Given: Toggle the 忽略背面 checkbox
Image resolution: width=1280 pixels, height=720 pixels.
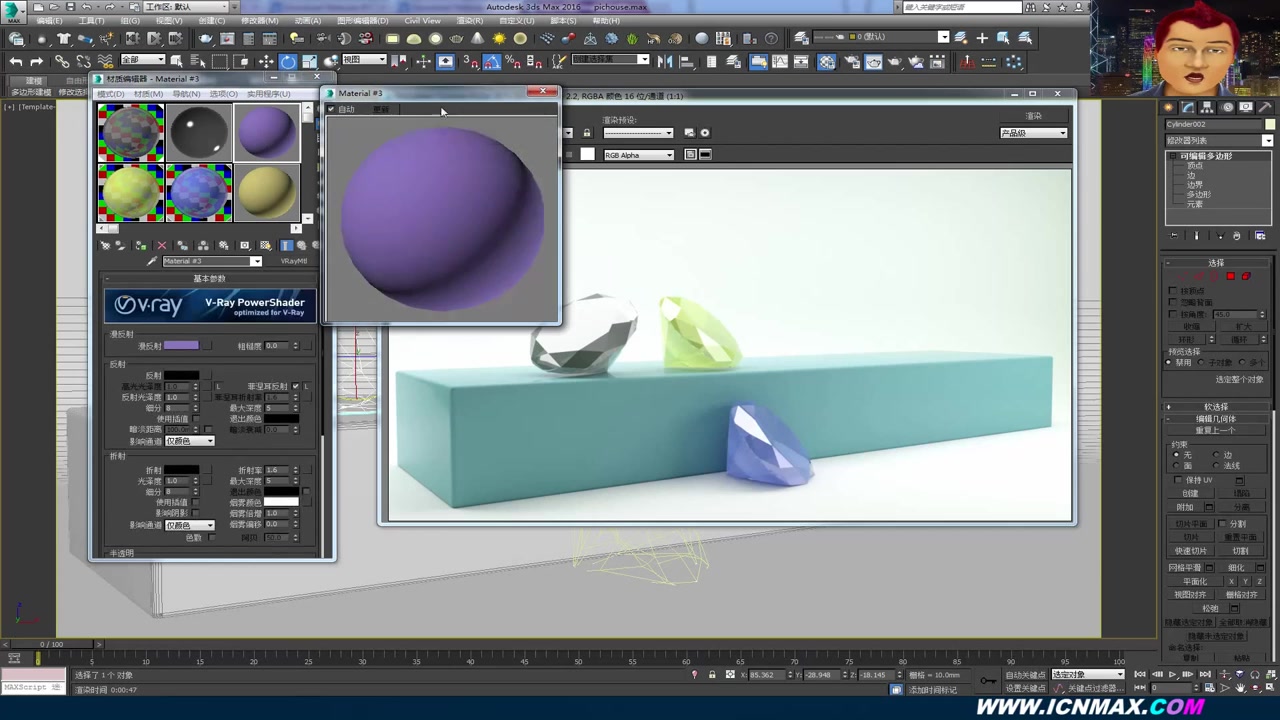Looking at the screenshot, I should click(1173, 303).
